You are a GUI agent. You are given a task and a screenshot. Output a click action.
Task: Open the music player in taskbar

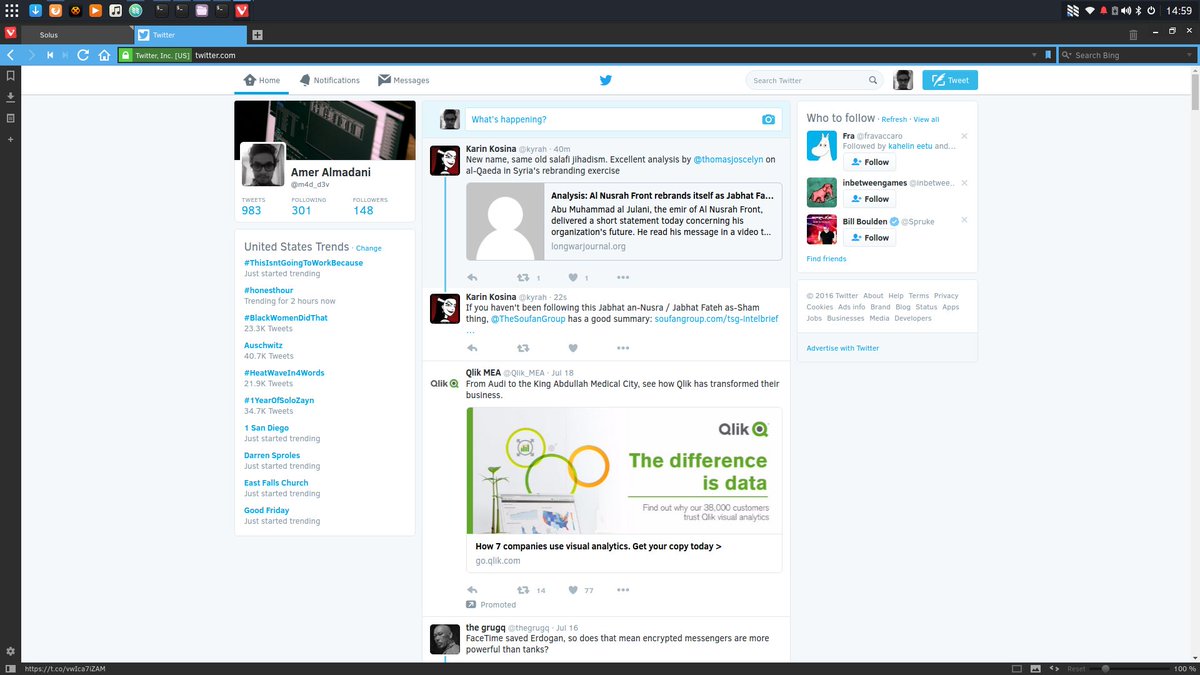(116, 10)
